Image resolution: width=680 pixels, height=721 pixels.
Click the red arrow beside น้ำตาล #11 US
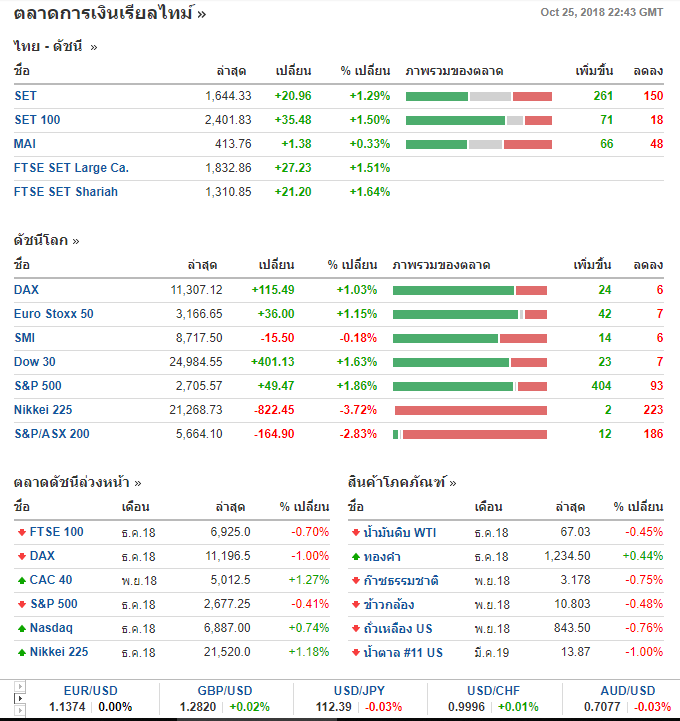click(355, 652)
